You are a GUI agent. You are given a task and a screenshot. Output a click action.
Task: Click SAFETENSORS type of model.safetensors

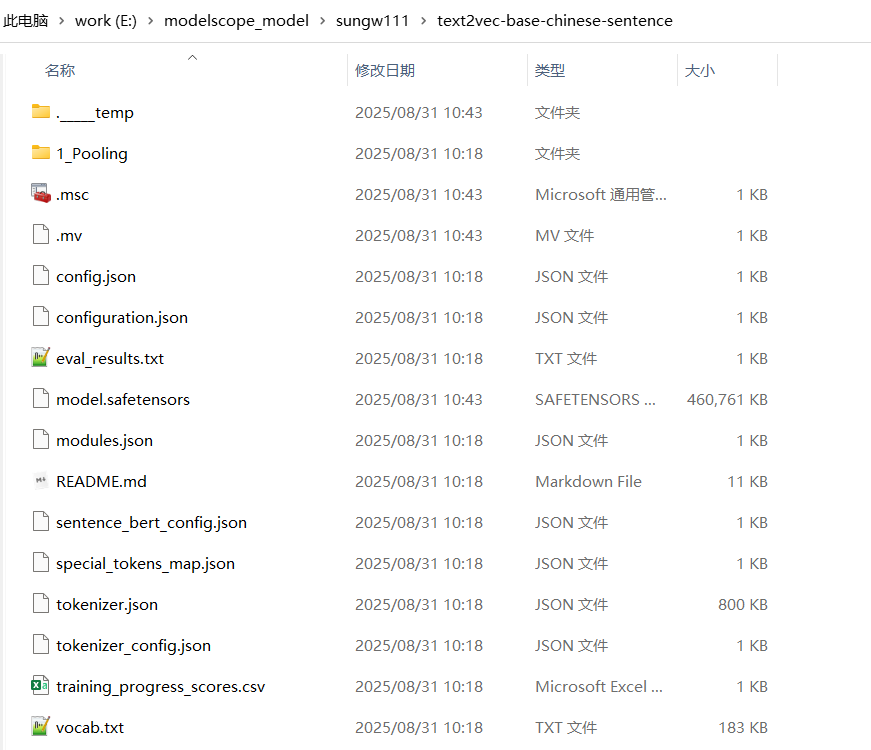[595, 399]
